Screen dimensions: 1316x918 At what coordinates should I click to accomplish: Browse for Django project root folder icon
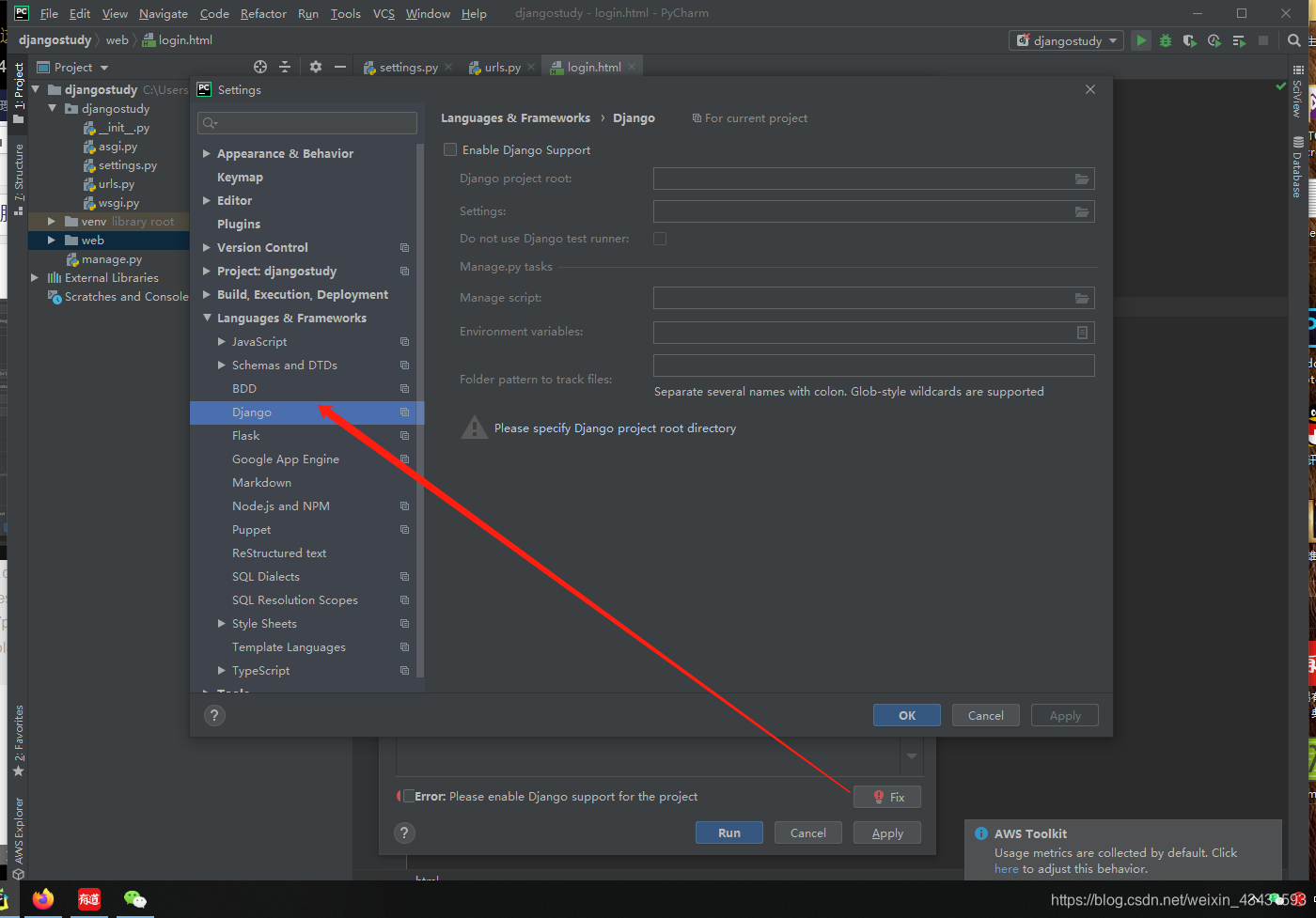[1082, 179]
